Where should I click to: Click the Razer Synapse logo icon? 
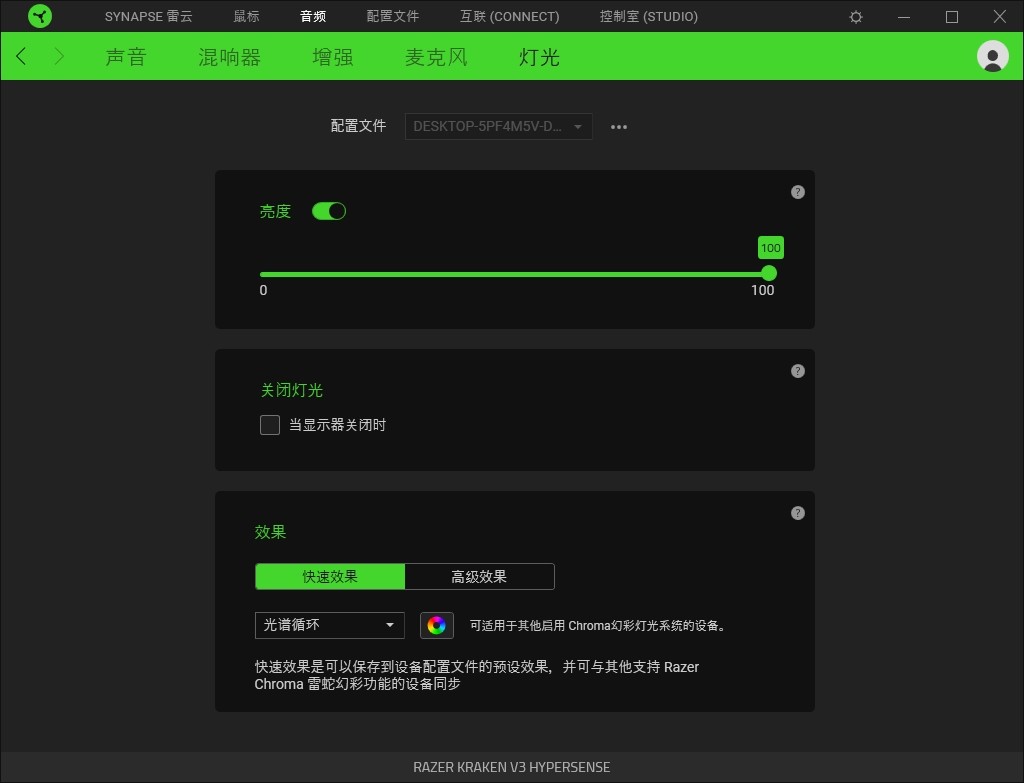click(x=40, y=16)
